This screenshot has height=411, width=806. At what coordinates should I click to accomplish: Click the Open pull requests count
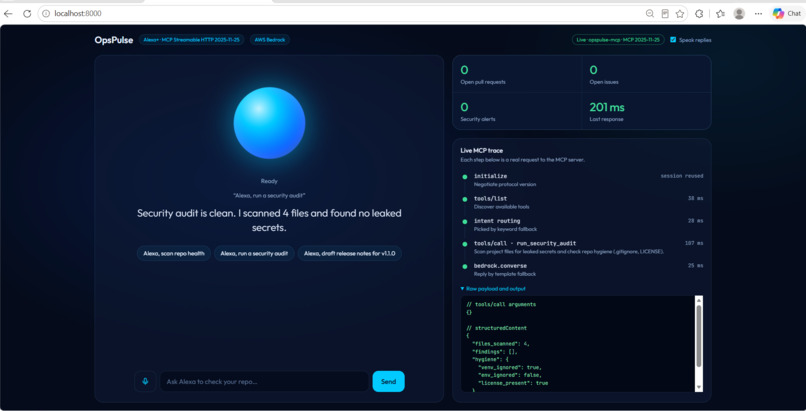coord(464,70)
